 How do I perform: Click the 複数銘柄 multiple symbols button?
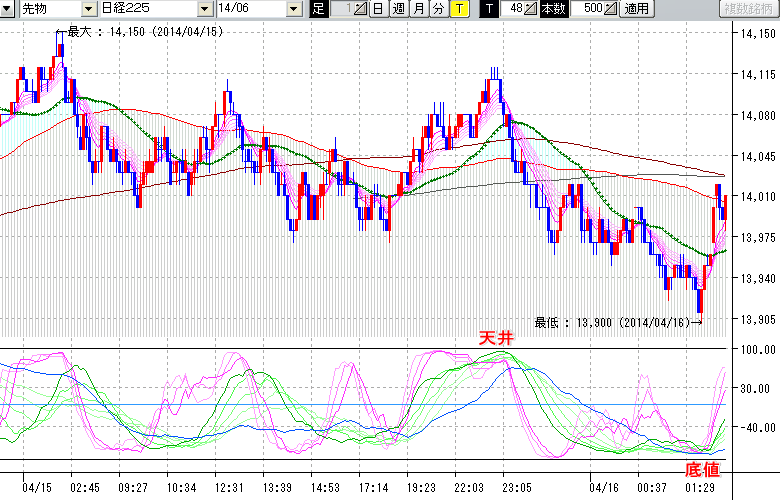pos(748,9)
